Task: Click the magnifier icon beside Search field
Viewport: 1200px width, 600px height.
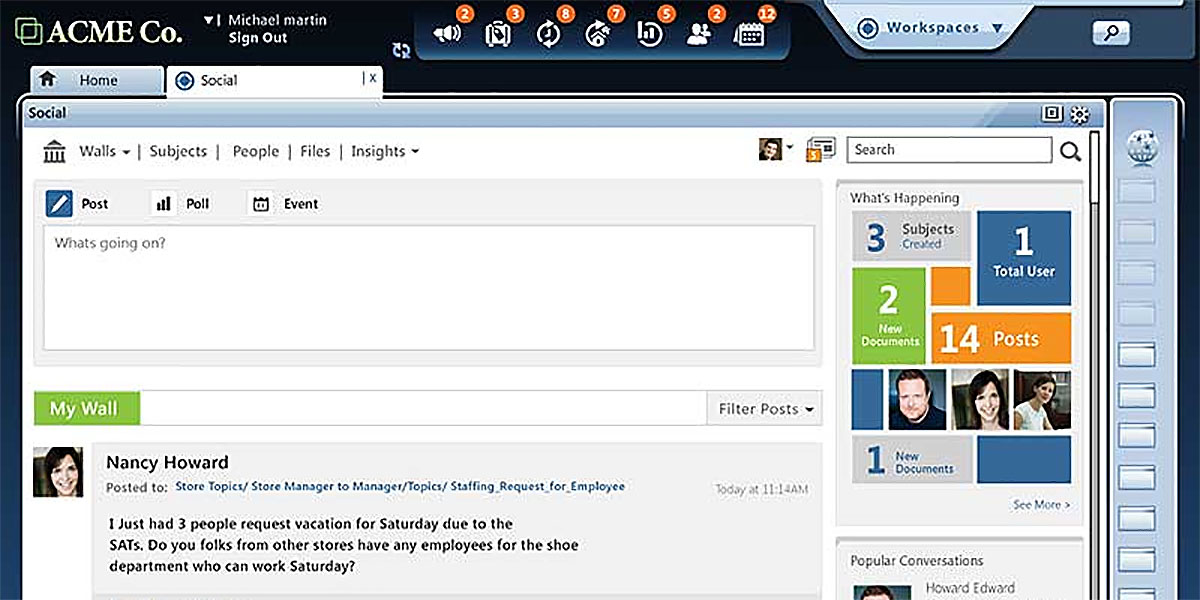Action: click(x=1070, y=151)
